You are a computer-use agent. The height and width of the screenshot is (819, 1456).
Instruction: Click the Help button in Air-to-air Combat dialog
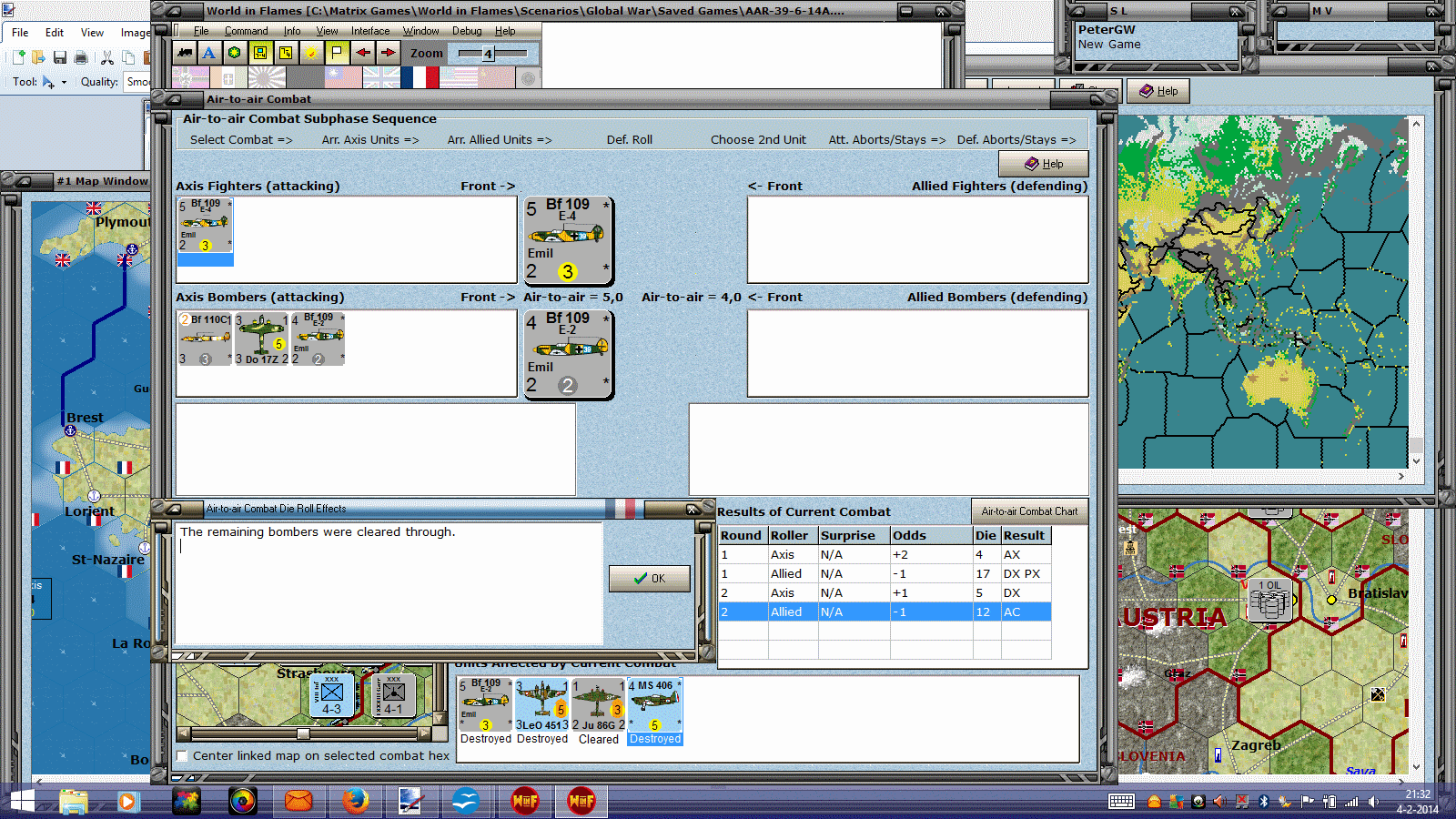1044,164
